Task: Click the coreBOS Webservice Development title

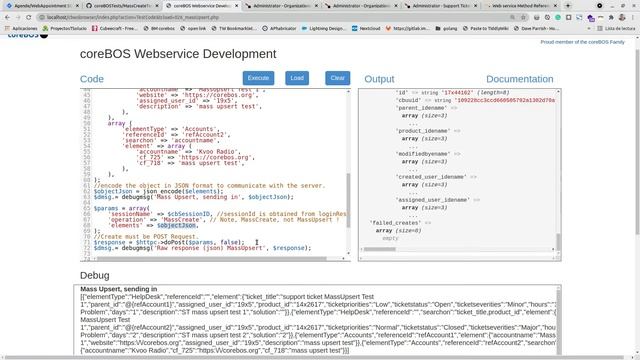Action: pyautogui.click(x=178, y=54)
